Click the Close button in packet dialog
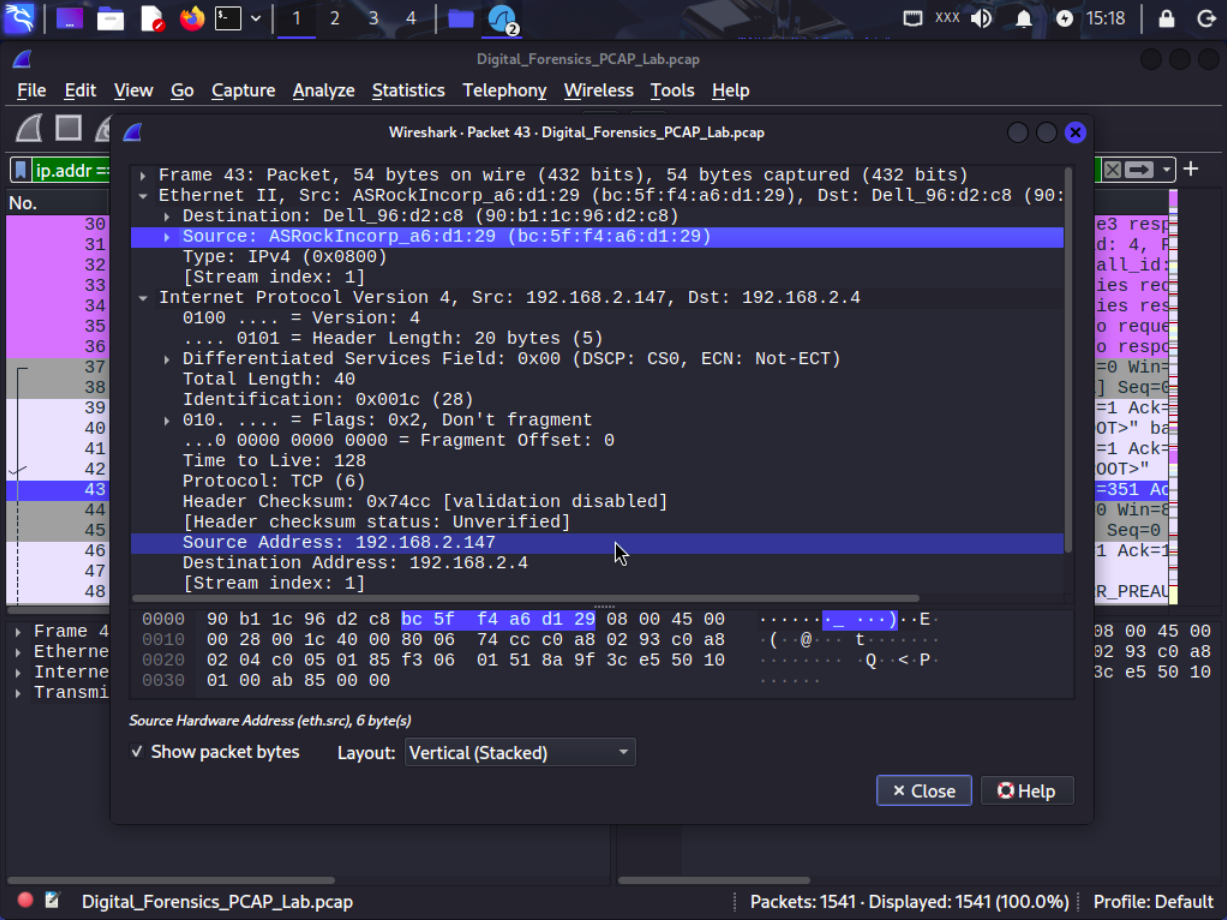1227x920 pixels. [x=923, y=791]
